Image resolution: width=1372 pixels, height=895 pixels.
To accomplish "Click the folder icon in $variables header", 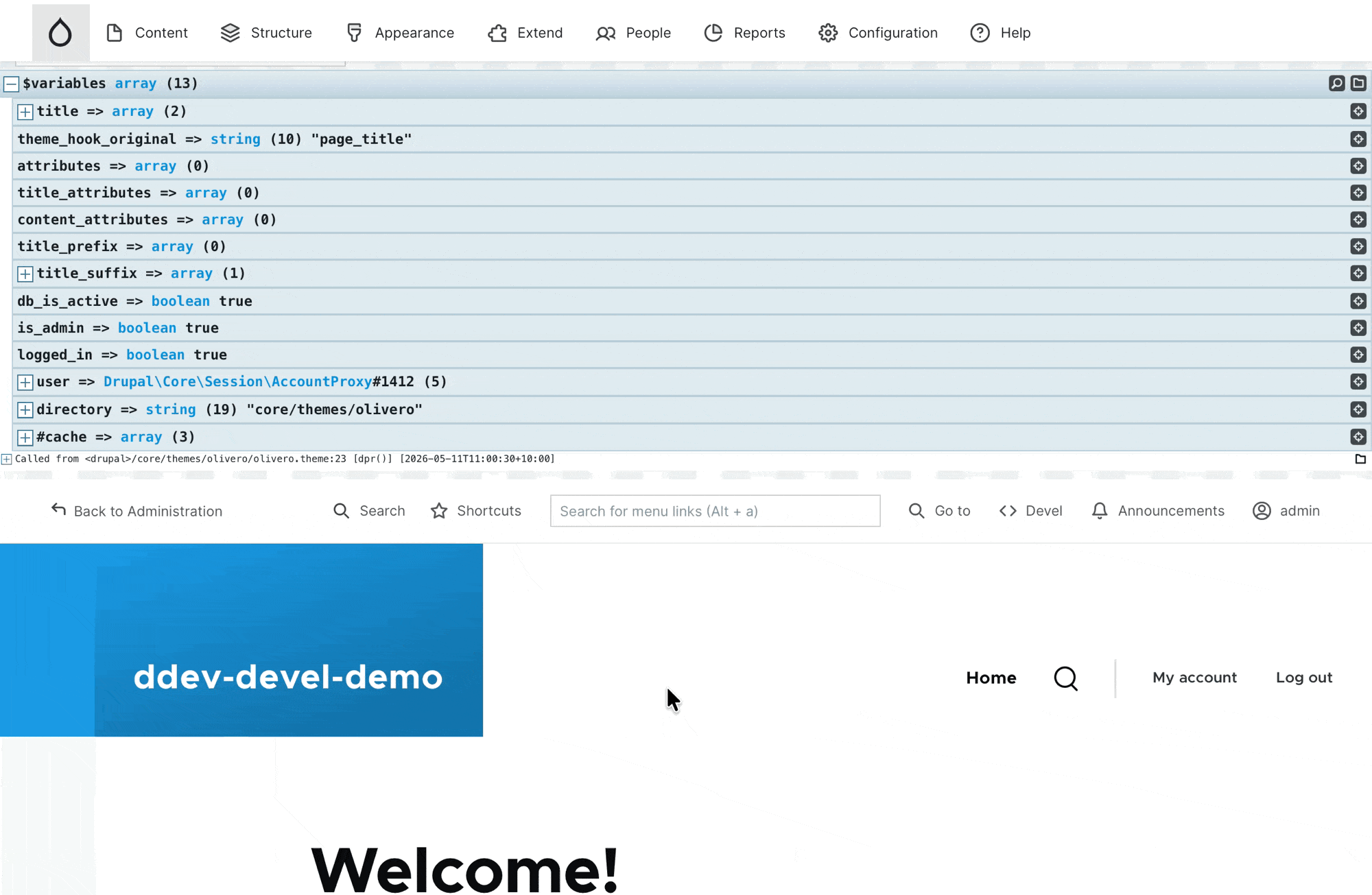I will (x=1358, y=84).
